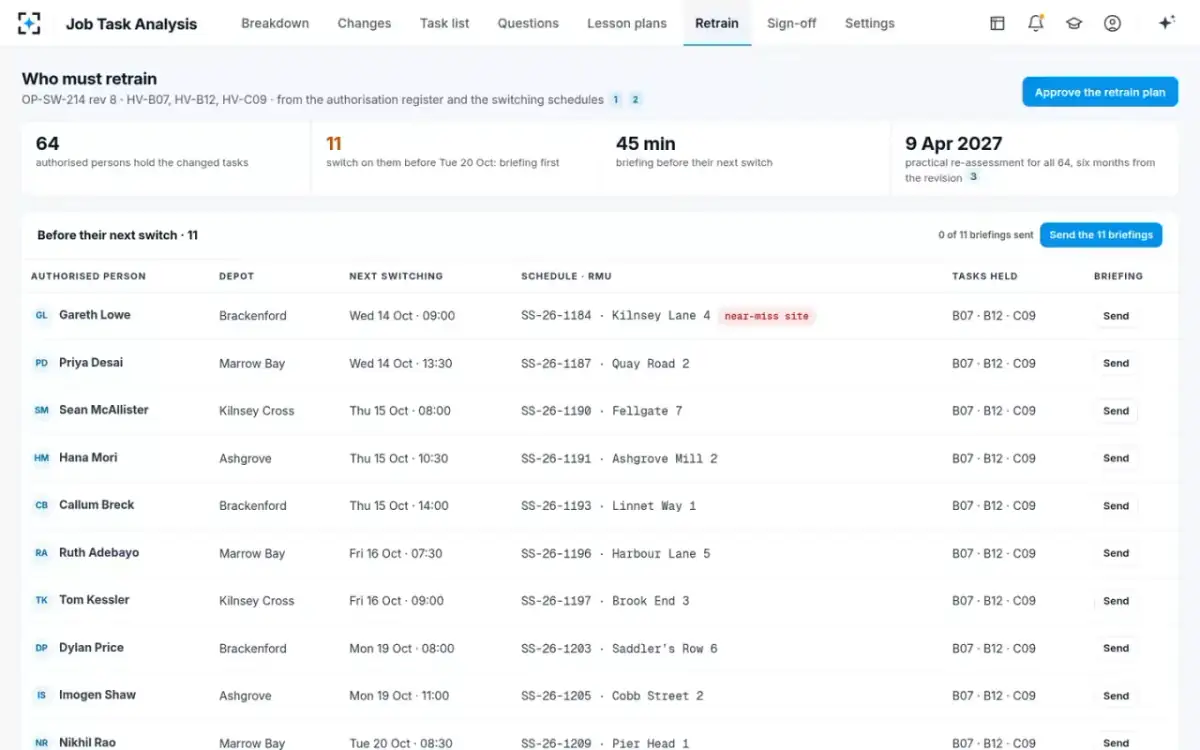Click Wed 14 Oct · 09:00 switching time
1200x750 pixels.
click(x=402, y=316)
